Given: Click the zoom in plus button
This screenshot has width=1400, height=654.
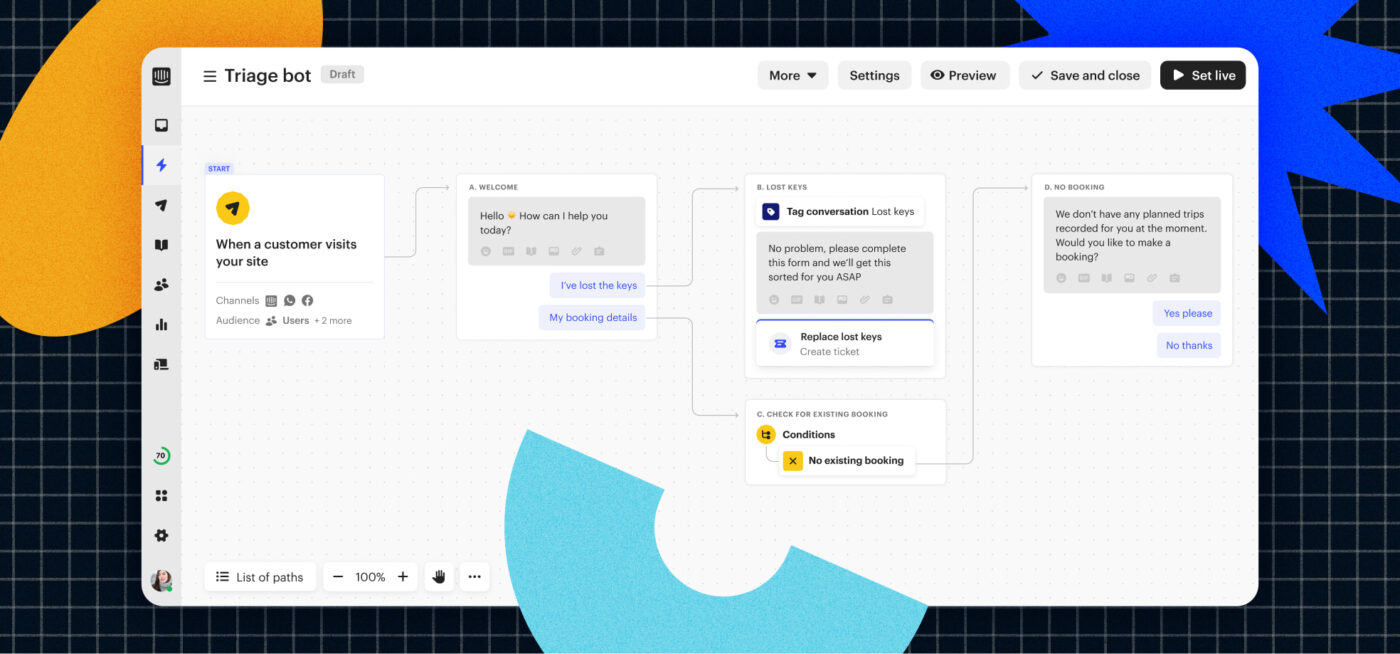Looking at the screenshot, I should [x=402, y=577].
